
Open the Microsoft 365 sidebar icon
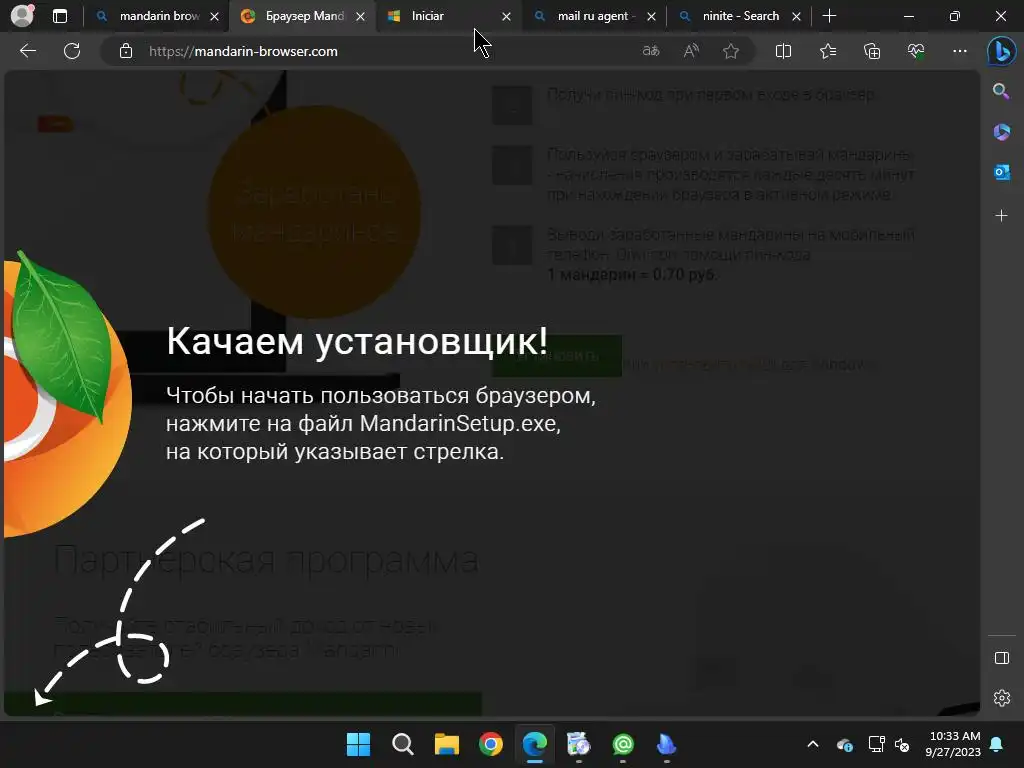point(1001,132)
